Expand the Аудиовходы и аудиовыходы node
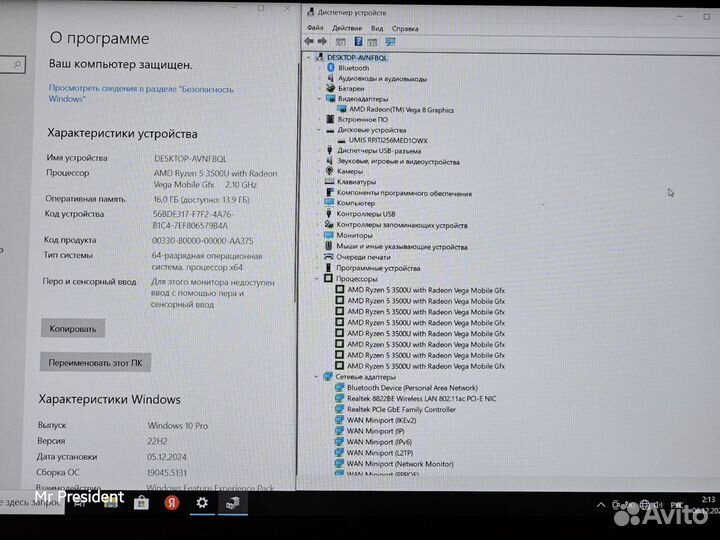 click(x=320, y=79)
